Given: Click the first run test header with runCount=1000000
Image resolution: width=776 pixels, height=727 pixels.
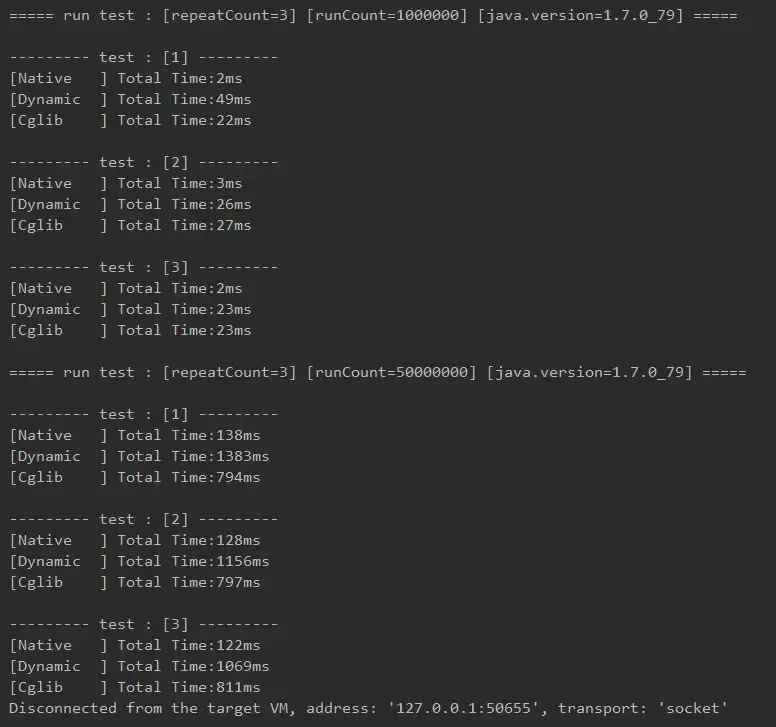Looking at the screenshot, I should pyautogui.click(x=373, y=15).
